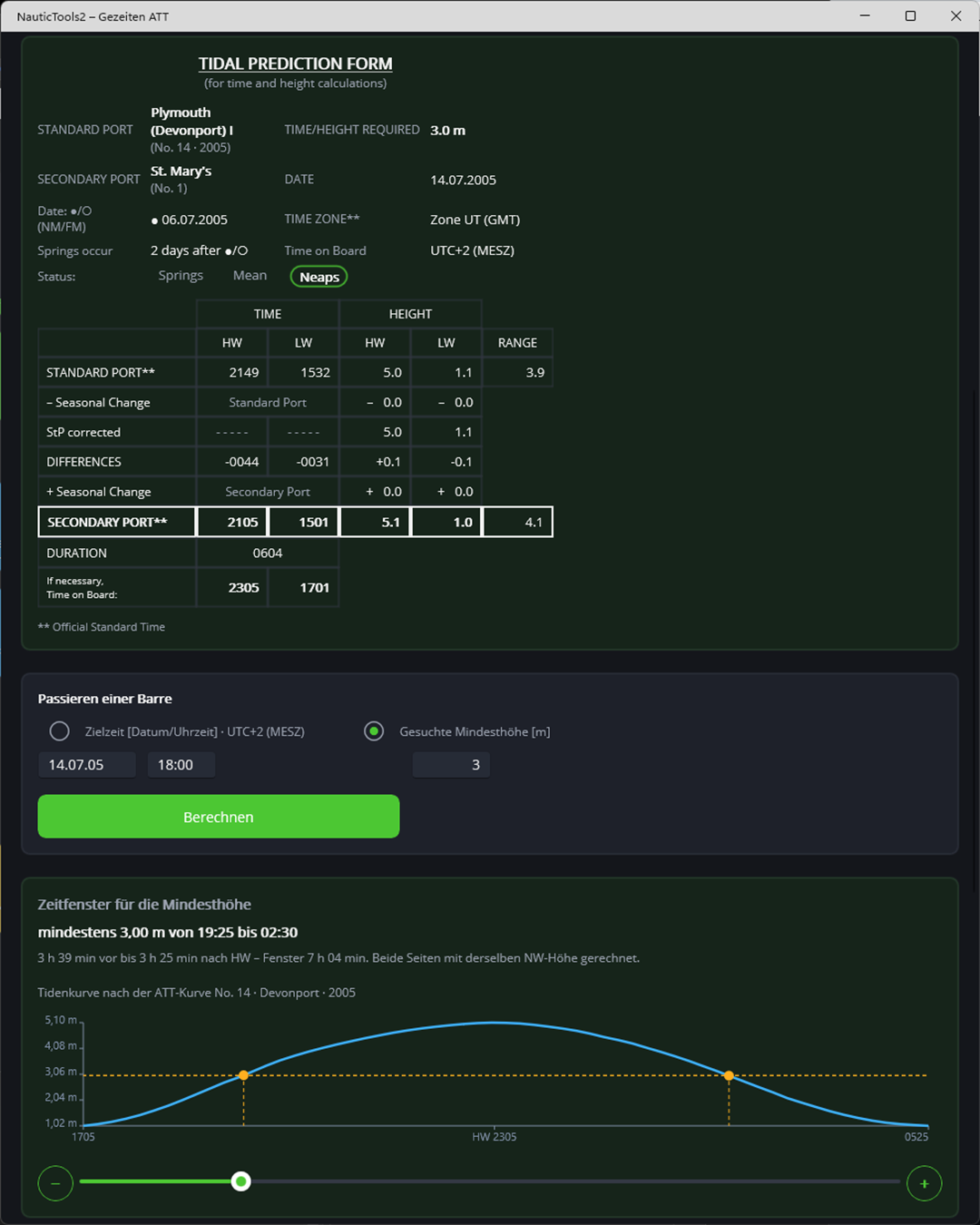The width and height of the screenshot is (980, 1225).
Task: Click Secondary Port range value 4.1
Action: pos(518,522)
